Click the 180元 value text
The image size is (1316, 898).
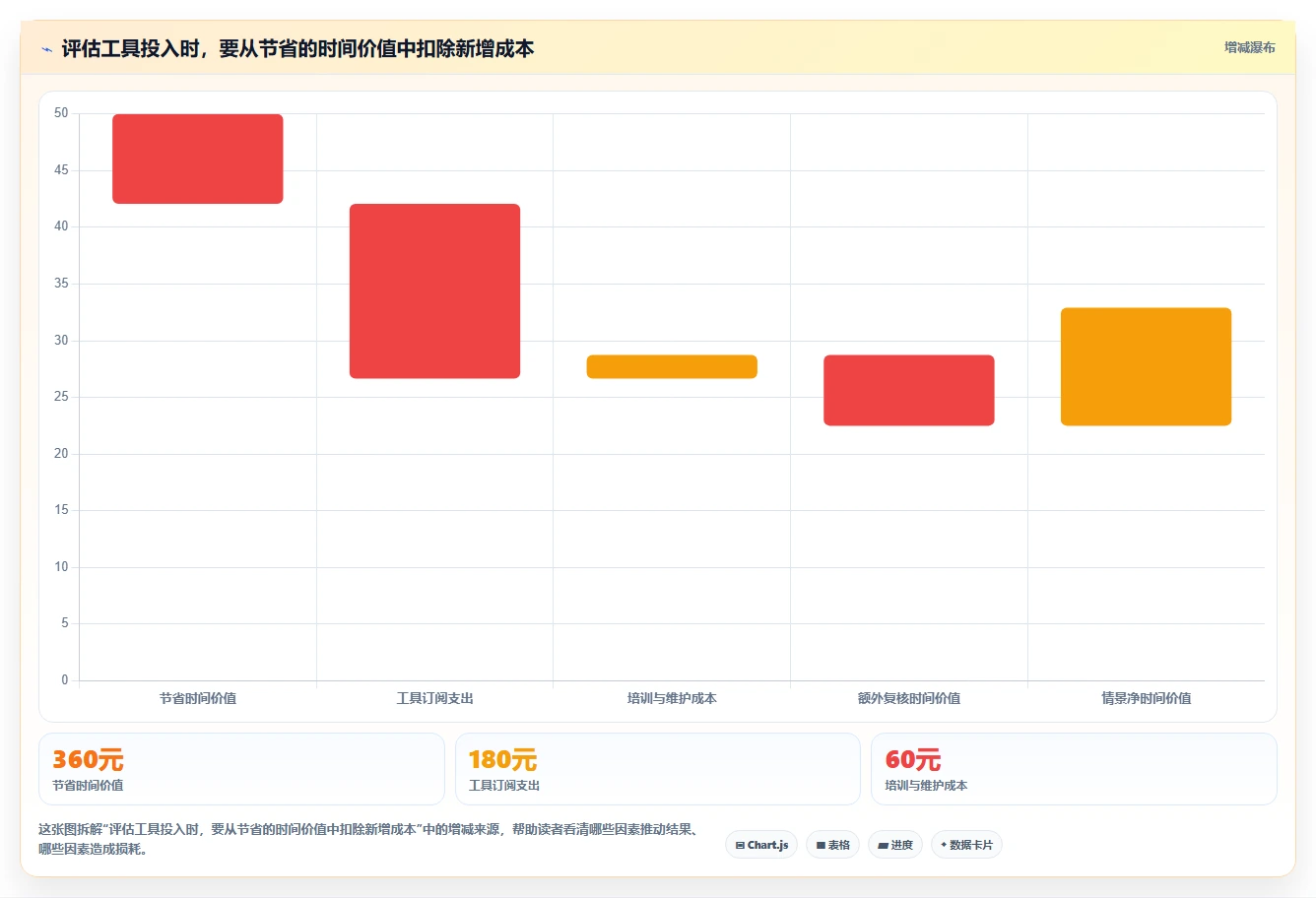[502, 759]
